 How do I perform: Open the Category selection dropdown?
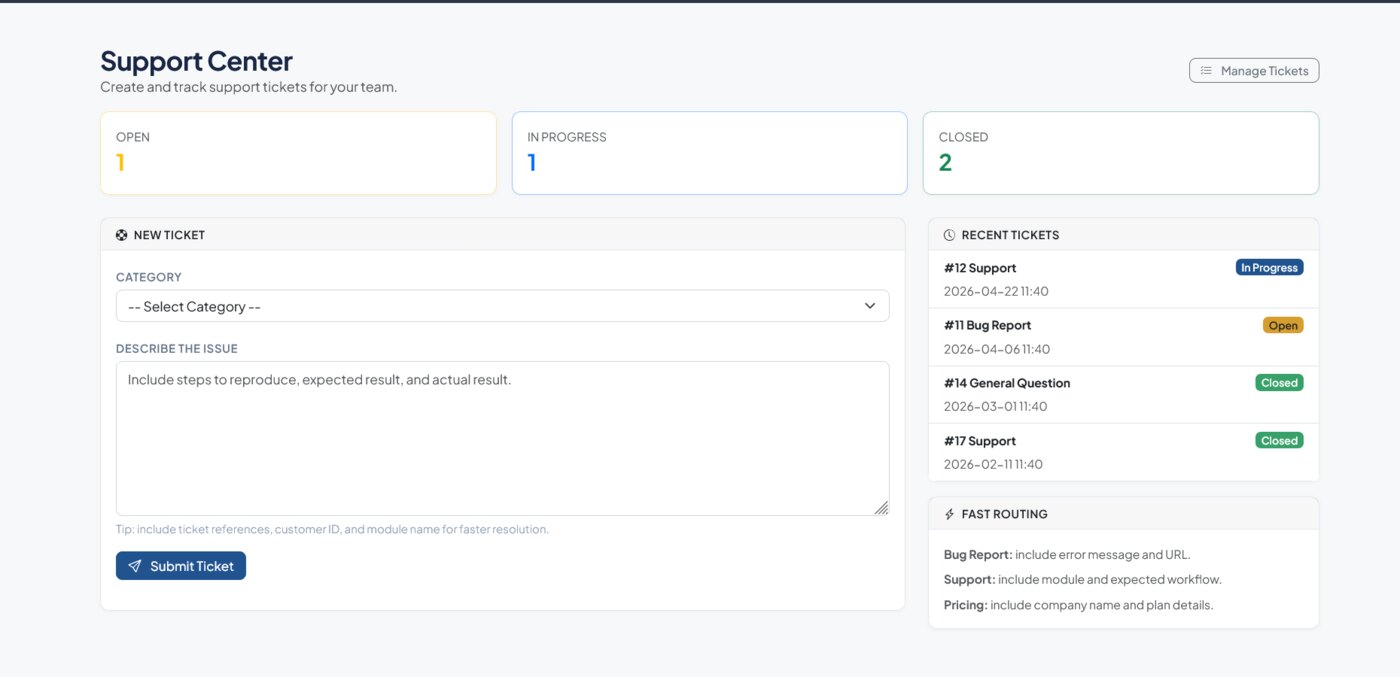click(503, 306)
